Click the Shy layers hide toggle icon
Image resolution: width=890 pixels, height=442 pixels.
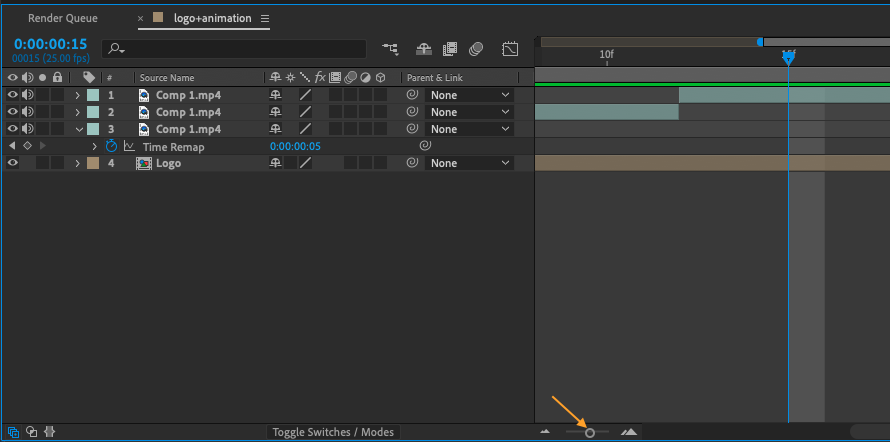coord(423,48)
